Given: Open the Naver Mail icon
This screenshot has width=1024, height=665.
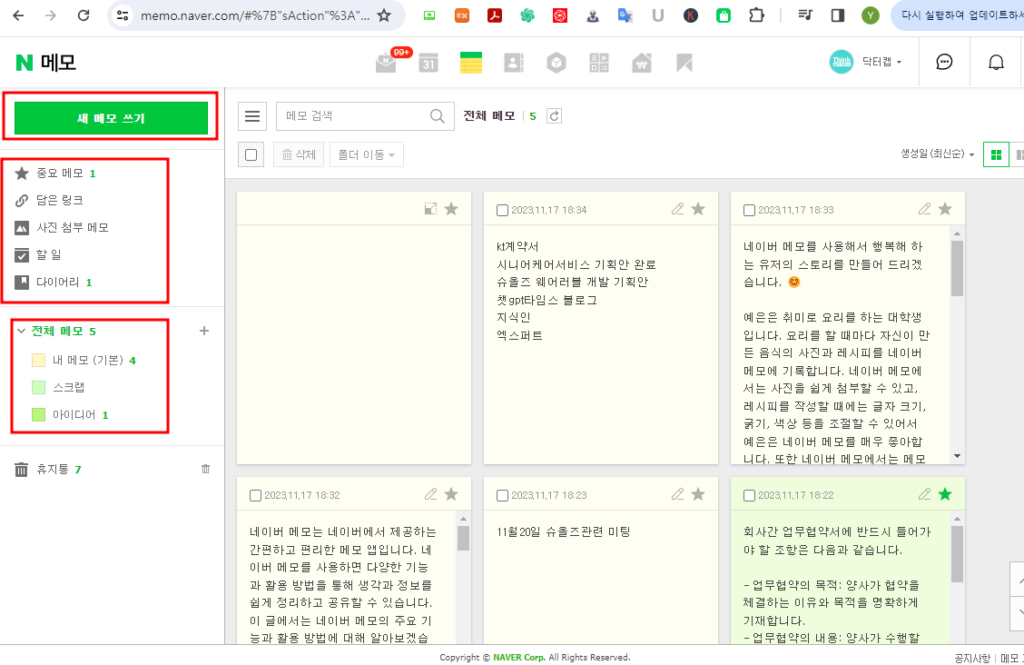Looking at the screenshot, I should pyautogui.click(x=387, y=63).
